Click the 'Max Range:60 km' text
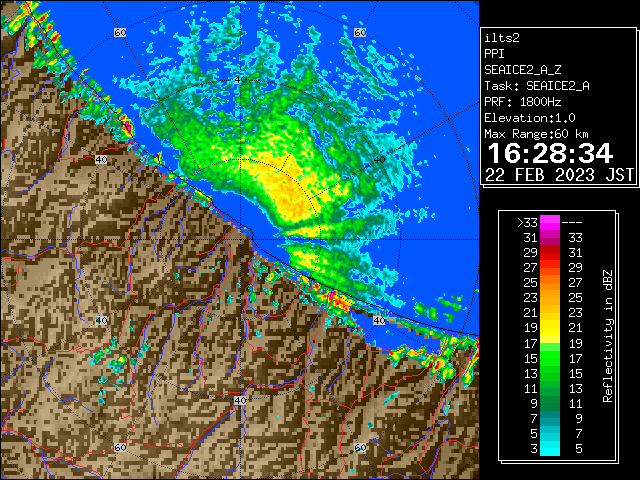640x480 pixels. pyautogui.click(x=536, y=134)
